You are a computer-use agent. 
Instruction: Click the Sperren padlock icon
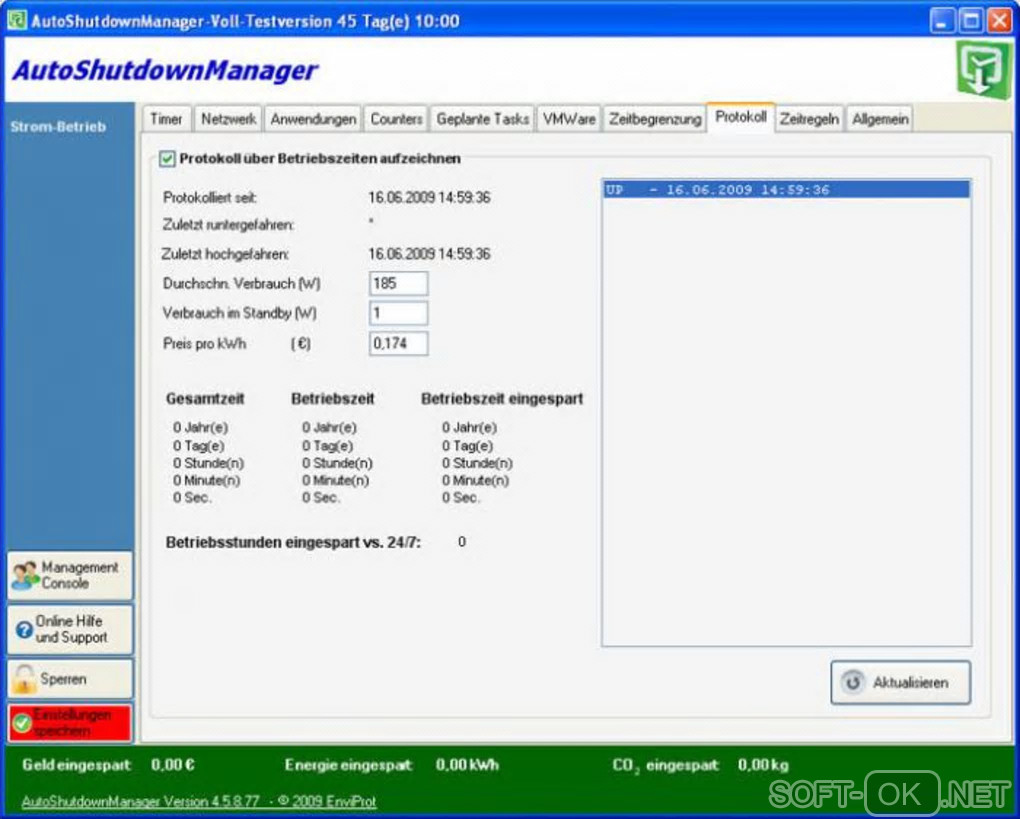[x=24, y=679]
